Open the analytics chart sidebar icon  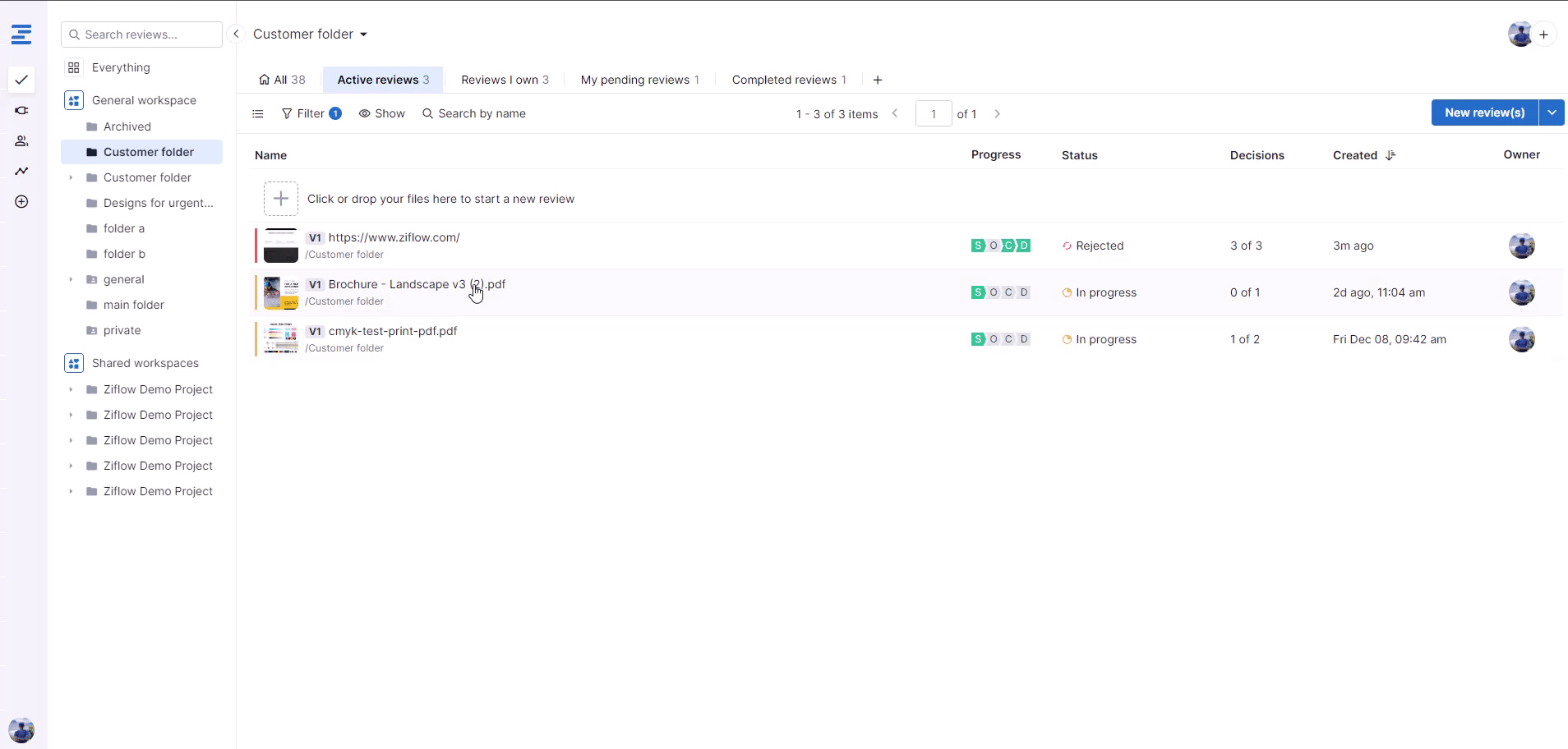click(21, 171)
